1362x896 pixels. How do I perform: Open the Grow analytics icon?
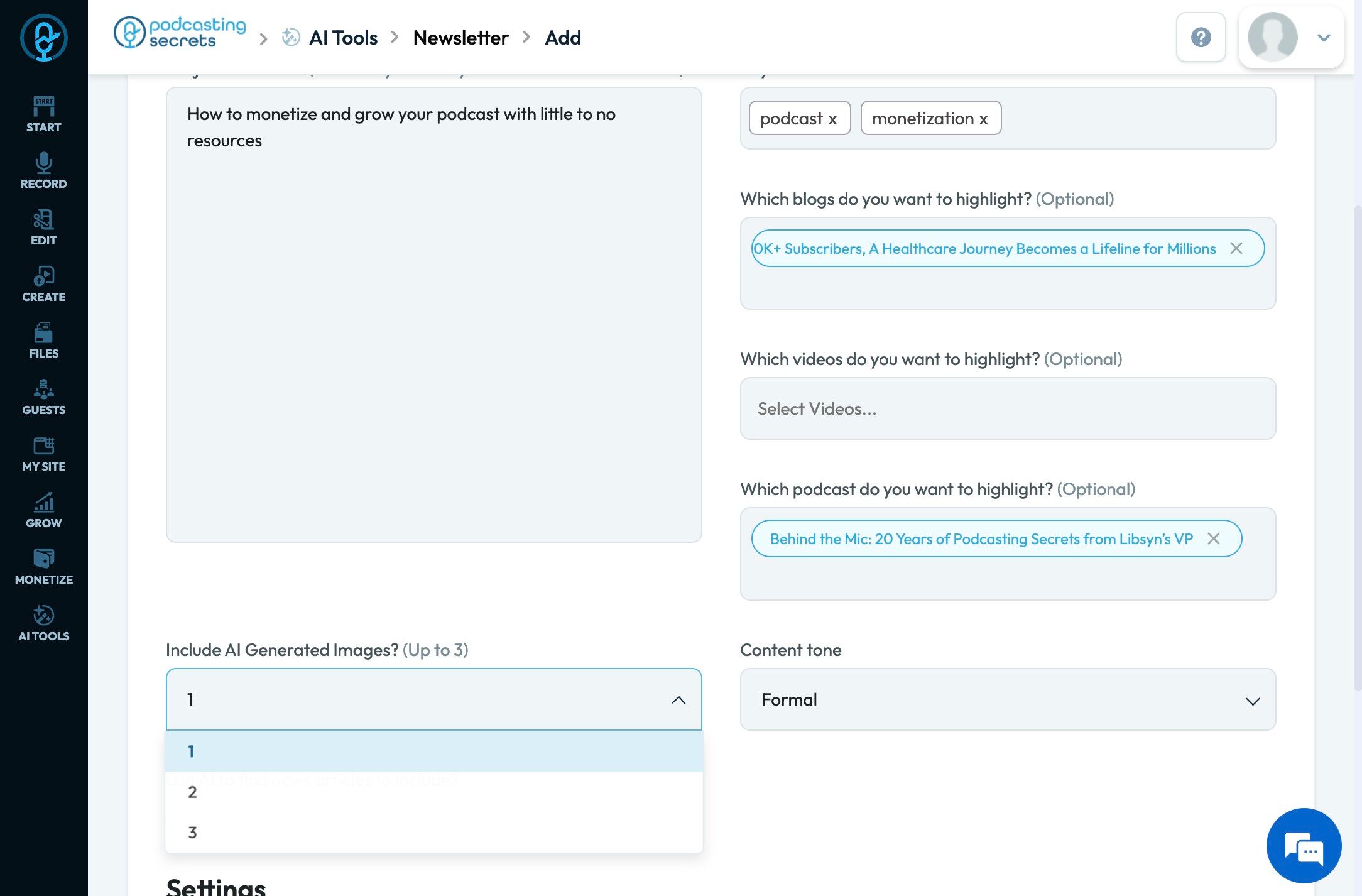pyautogui.click(x=43, y=510)
